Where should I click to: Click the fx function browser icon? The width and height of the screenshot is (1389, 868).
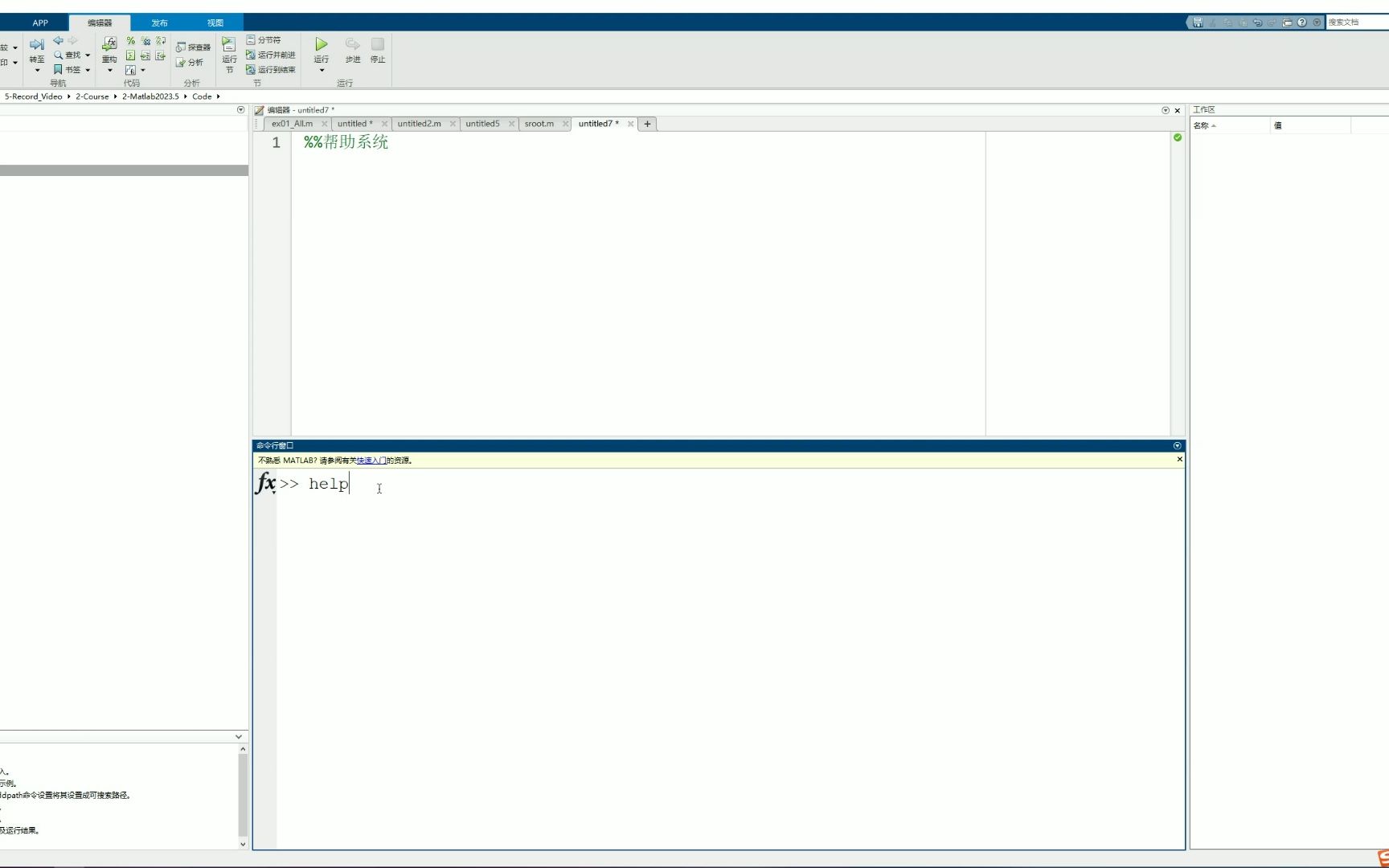pyautogui.click(x=265, y=482)
